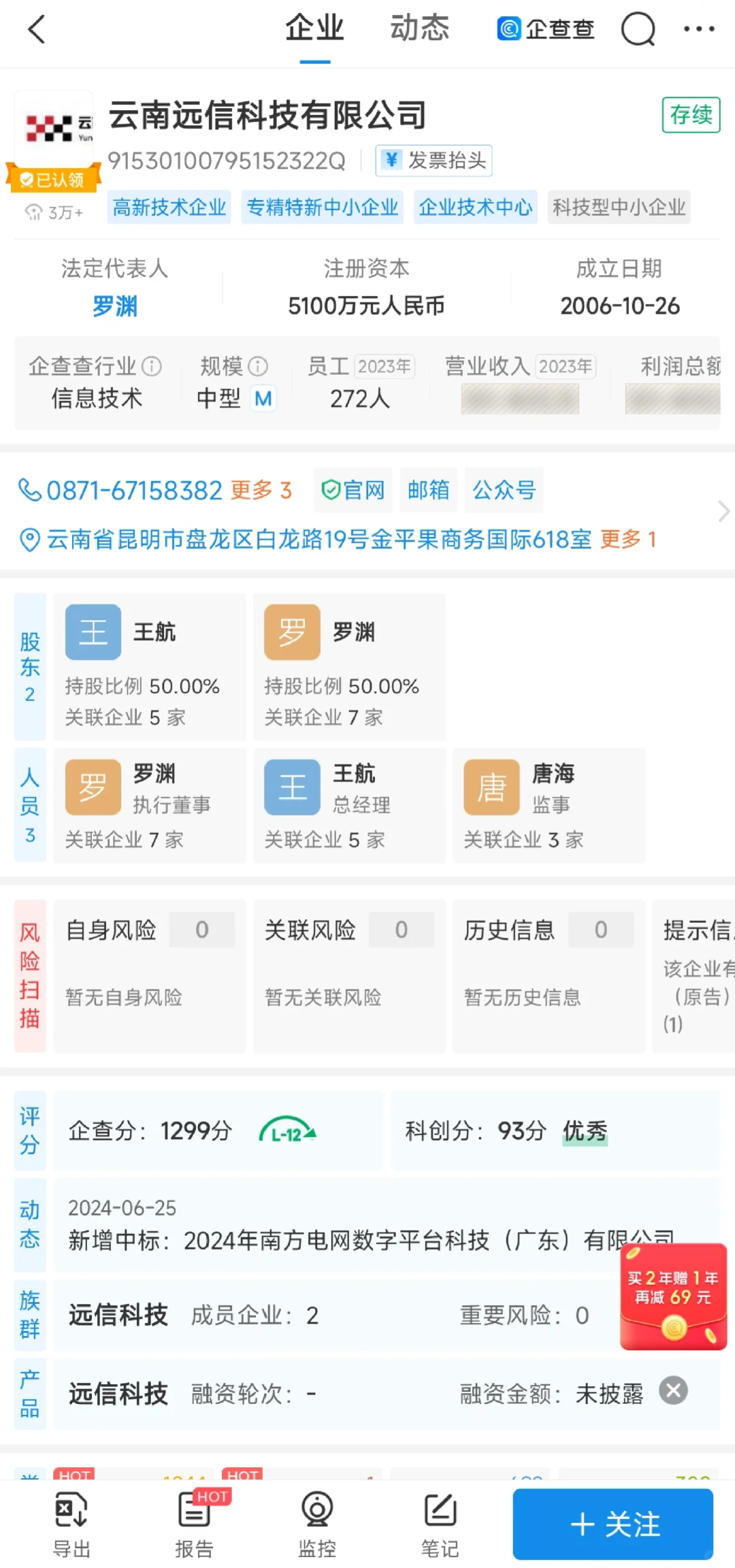
Task: Open the search magnifier icon
Action: click(x=638, y=29)
